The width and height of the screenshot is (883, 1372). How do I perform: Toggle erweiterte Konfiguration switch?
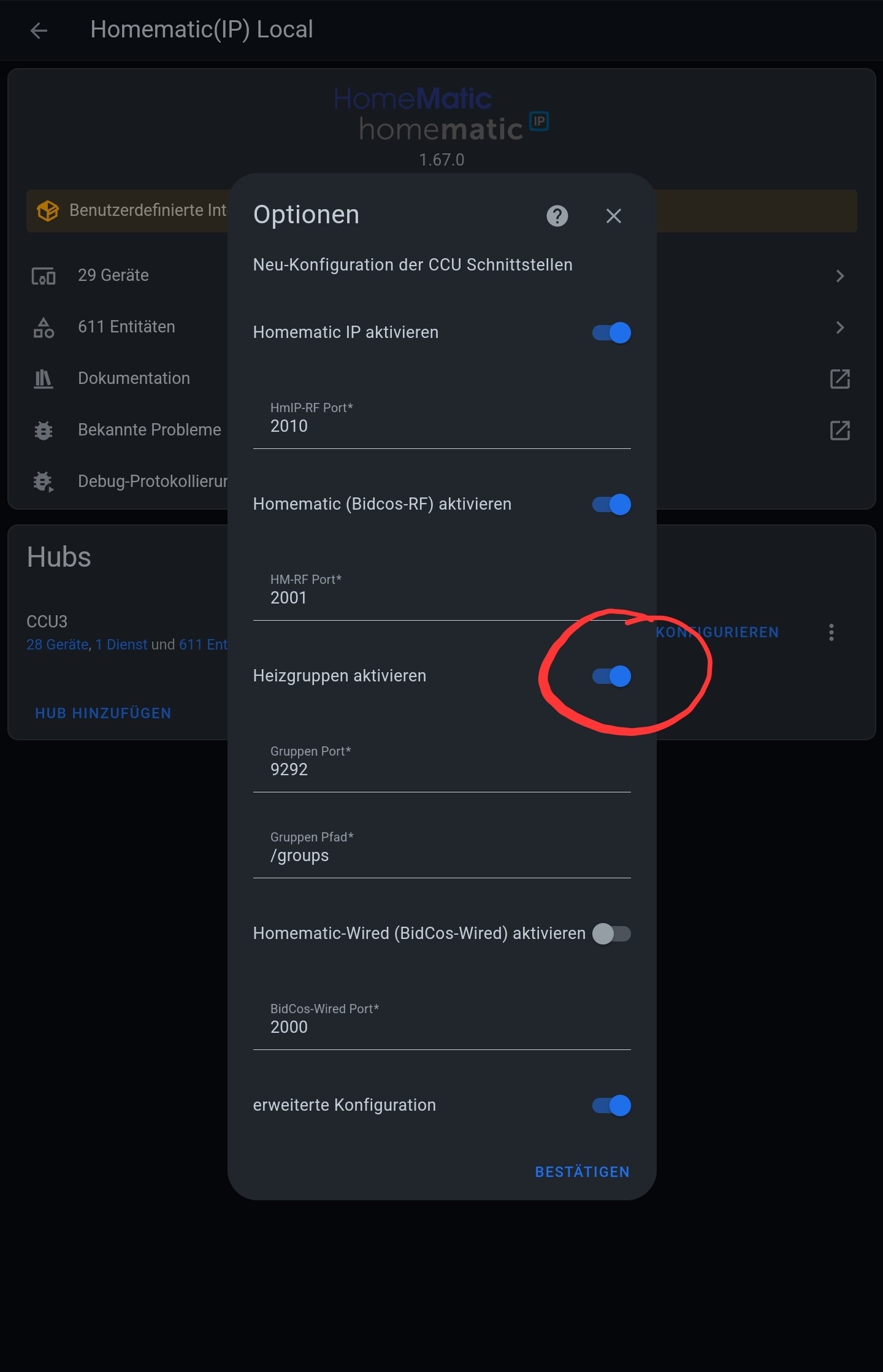(611, 1105)
